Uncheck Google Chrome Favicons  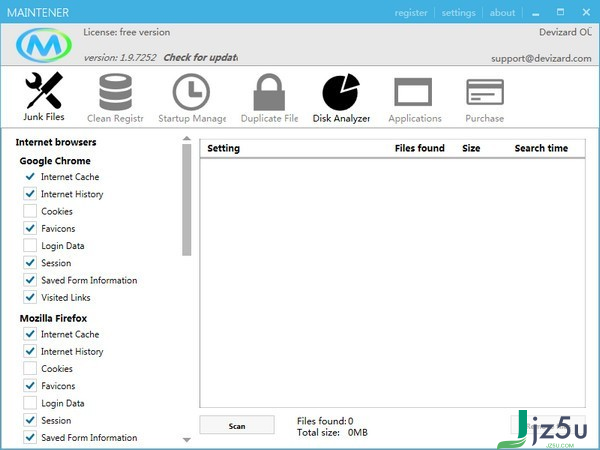[30, 228]
